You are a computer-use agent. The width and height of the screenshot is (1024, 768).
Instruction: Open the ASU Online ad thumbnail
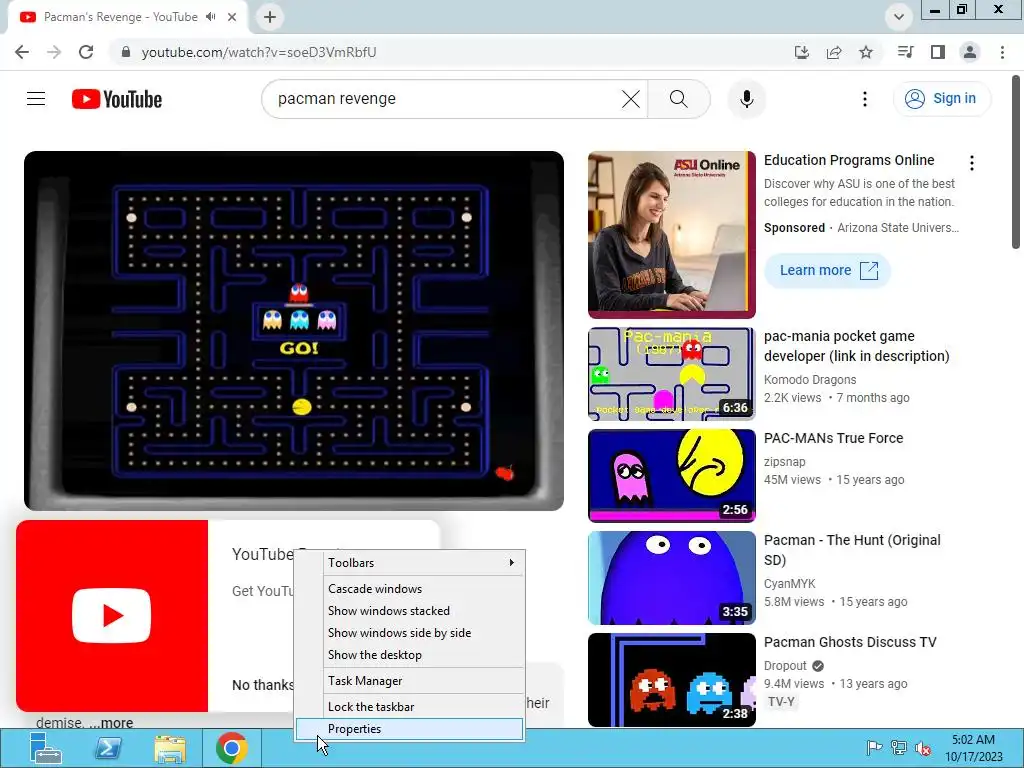point(671,235)
